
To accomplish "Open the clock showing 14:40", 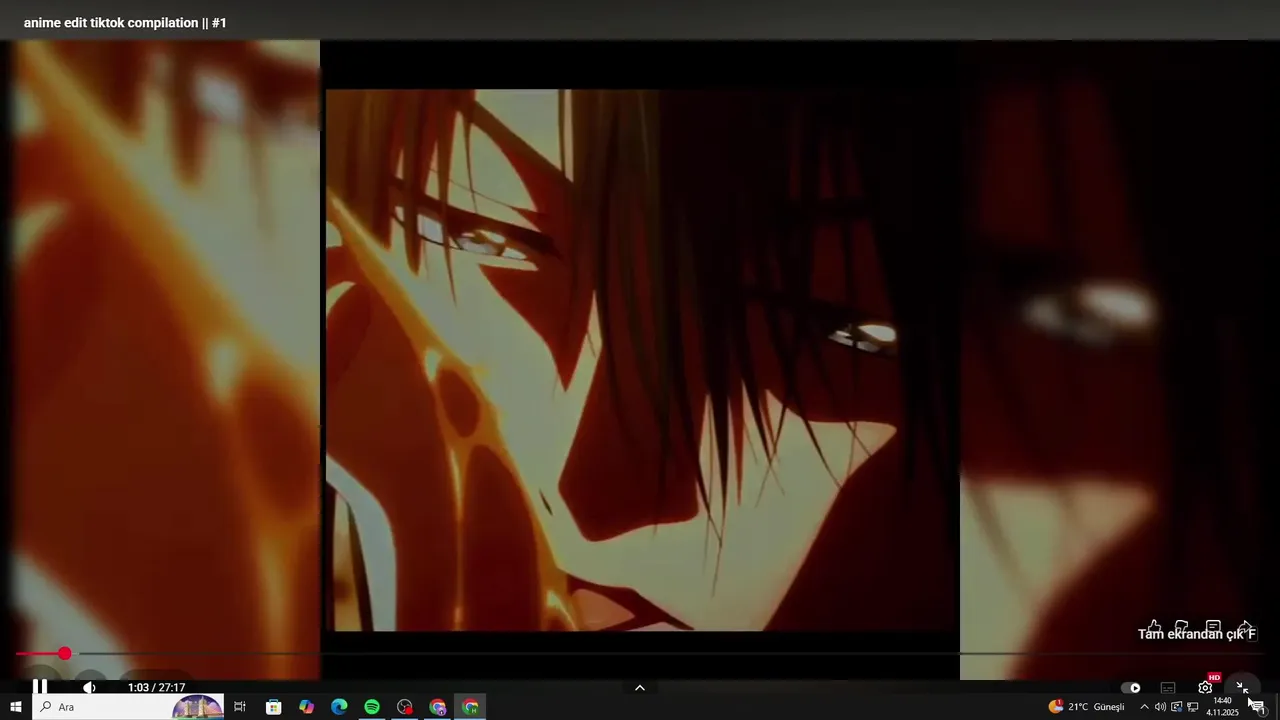I will 1222,707.
